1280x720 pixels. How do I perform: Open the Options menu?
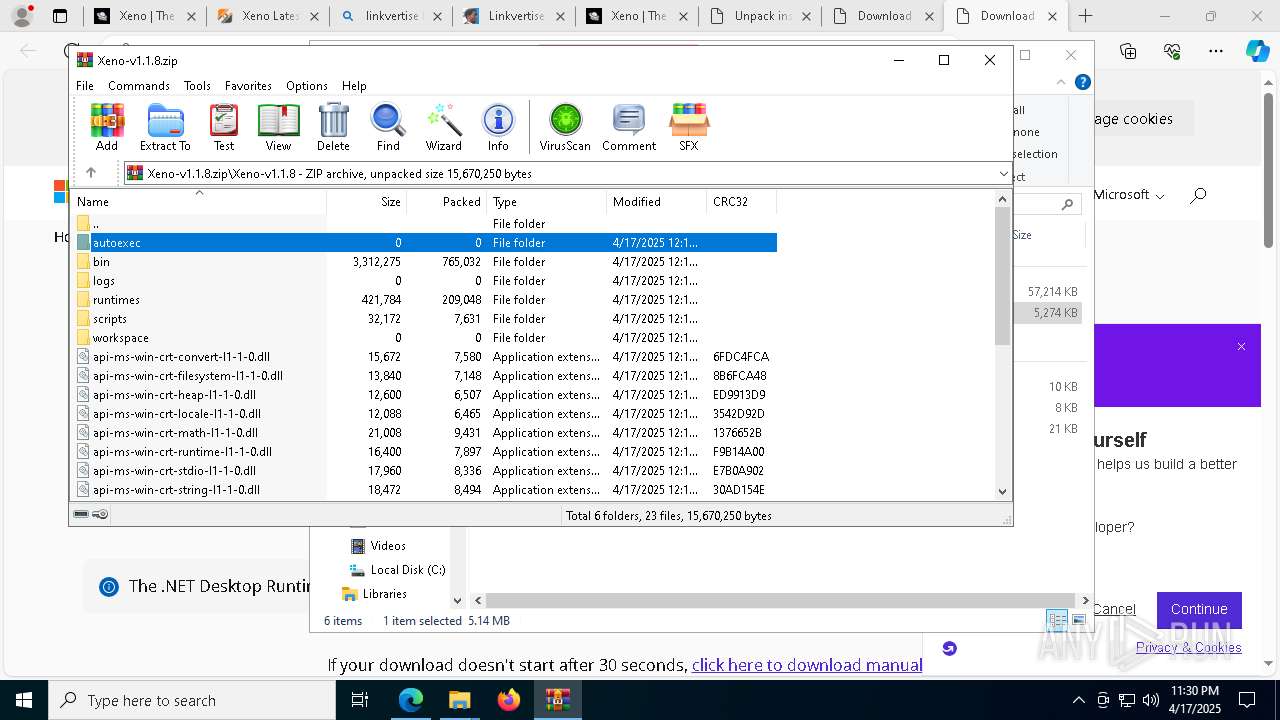pos(307,86)
